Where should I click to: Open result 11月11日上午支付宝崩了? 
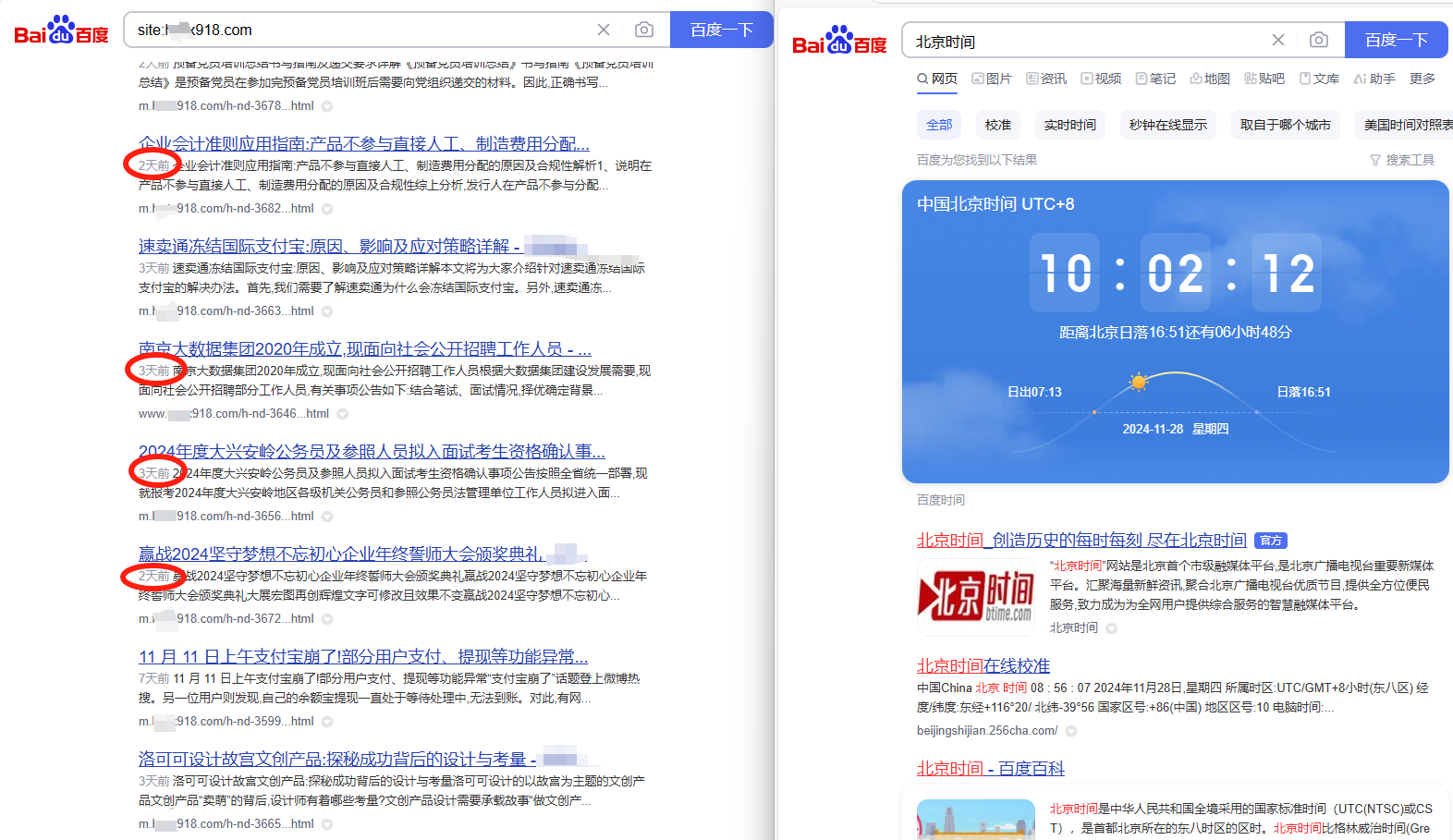click(363, 656)
